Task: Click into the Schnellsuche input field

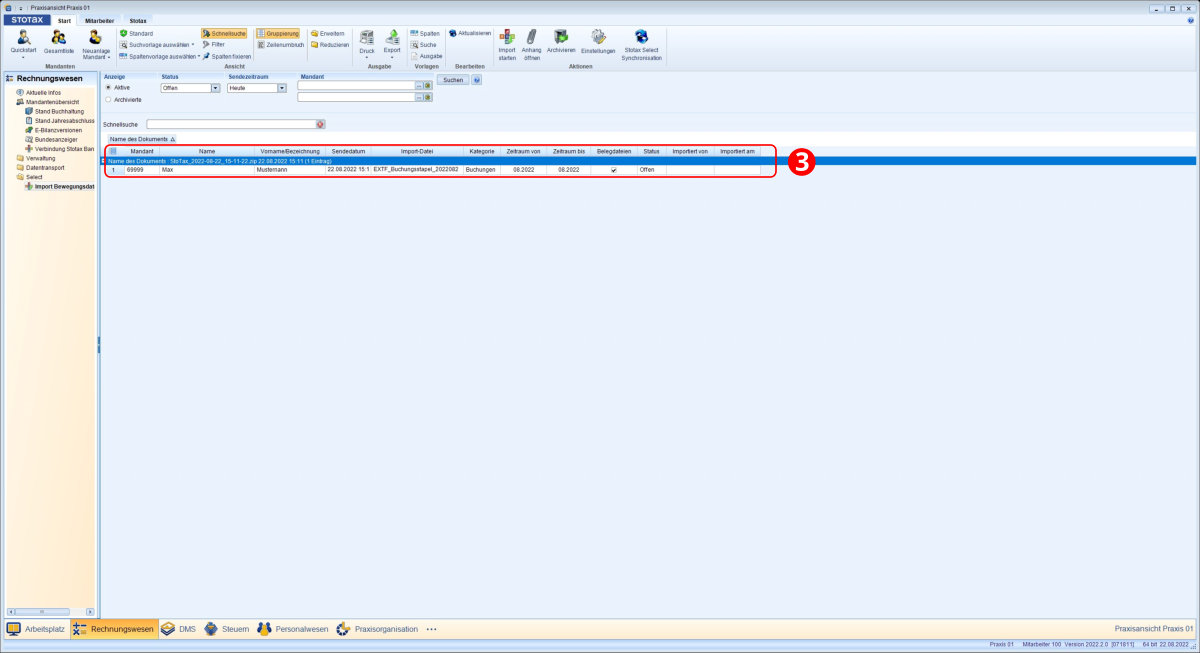Action: (230, 124)
